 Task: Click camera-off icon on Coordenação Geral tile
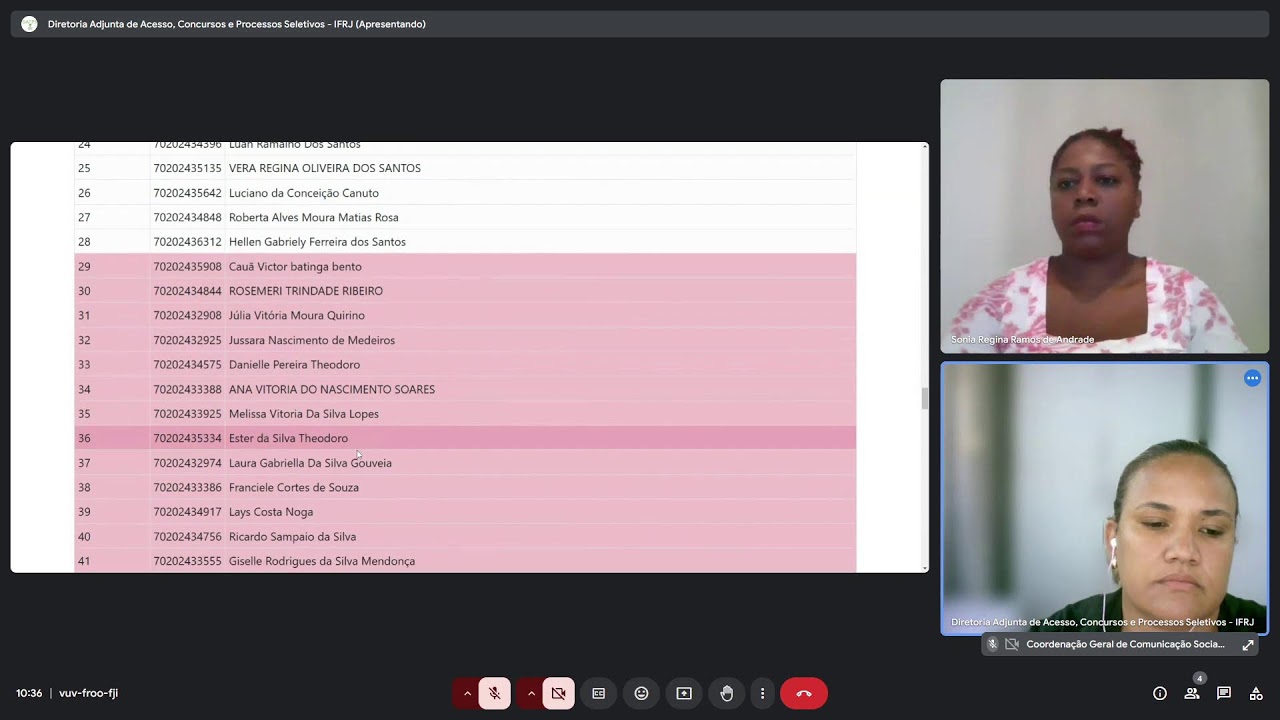click(1012, 645)
